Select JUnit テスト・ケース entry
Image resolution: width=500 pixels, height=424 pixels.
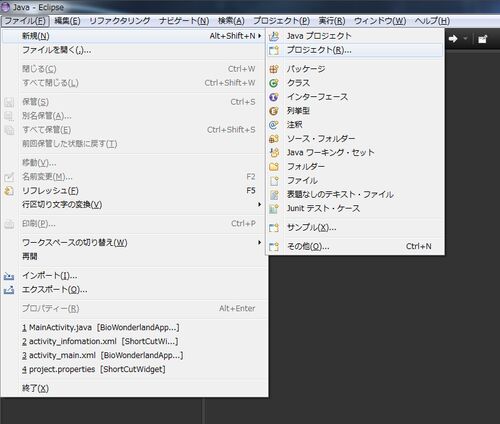tap(355, 209)
